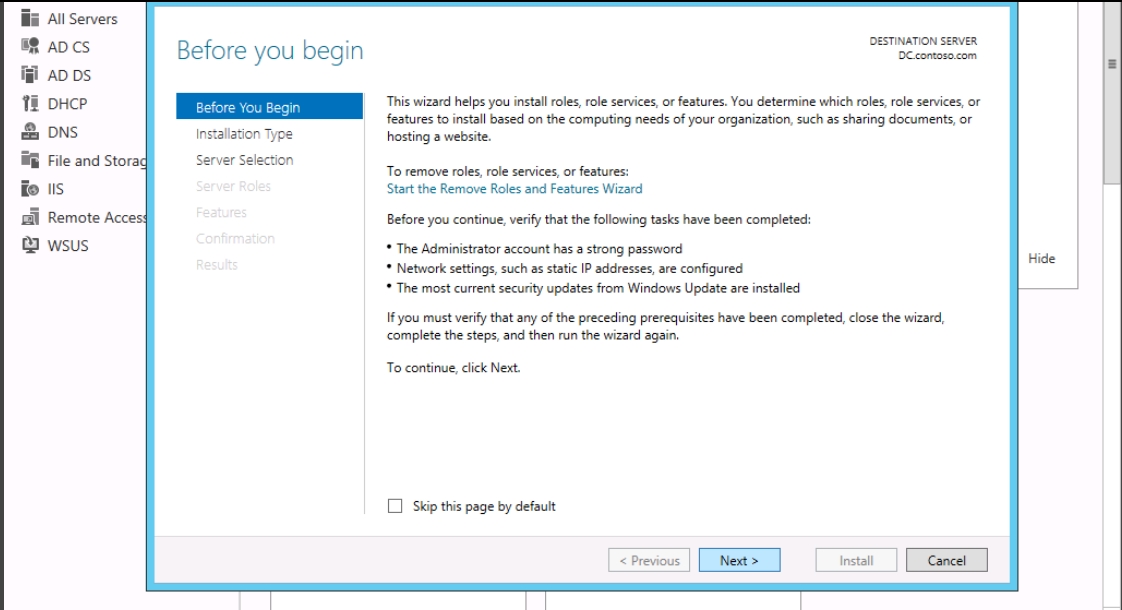Click Hide in the background panel
This screenshot has width=1122, height=610.
tap(1041, 259)
